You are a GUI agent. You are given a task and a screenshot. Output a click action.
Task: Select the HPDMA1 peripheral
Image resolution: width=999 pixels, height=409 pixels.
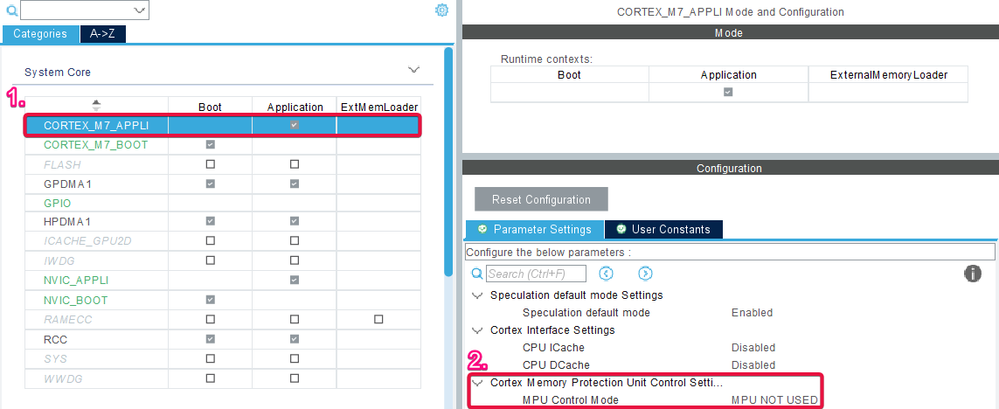click(68, 222)
